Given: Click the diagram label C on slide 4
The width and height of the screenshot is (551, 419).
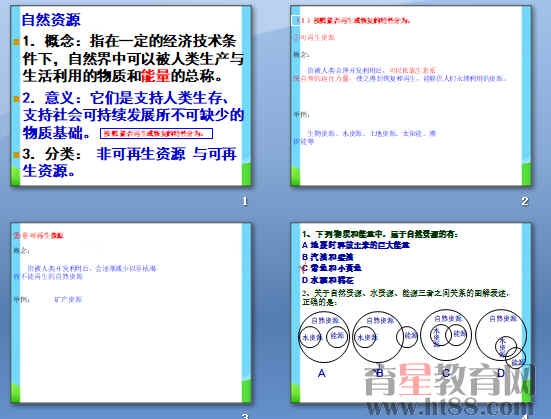Looking at the screenshot, I should click(x=446, y=373).
